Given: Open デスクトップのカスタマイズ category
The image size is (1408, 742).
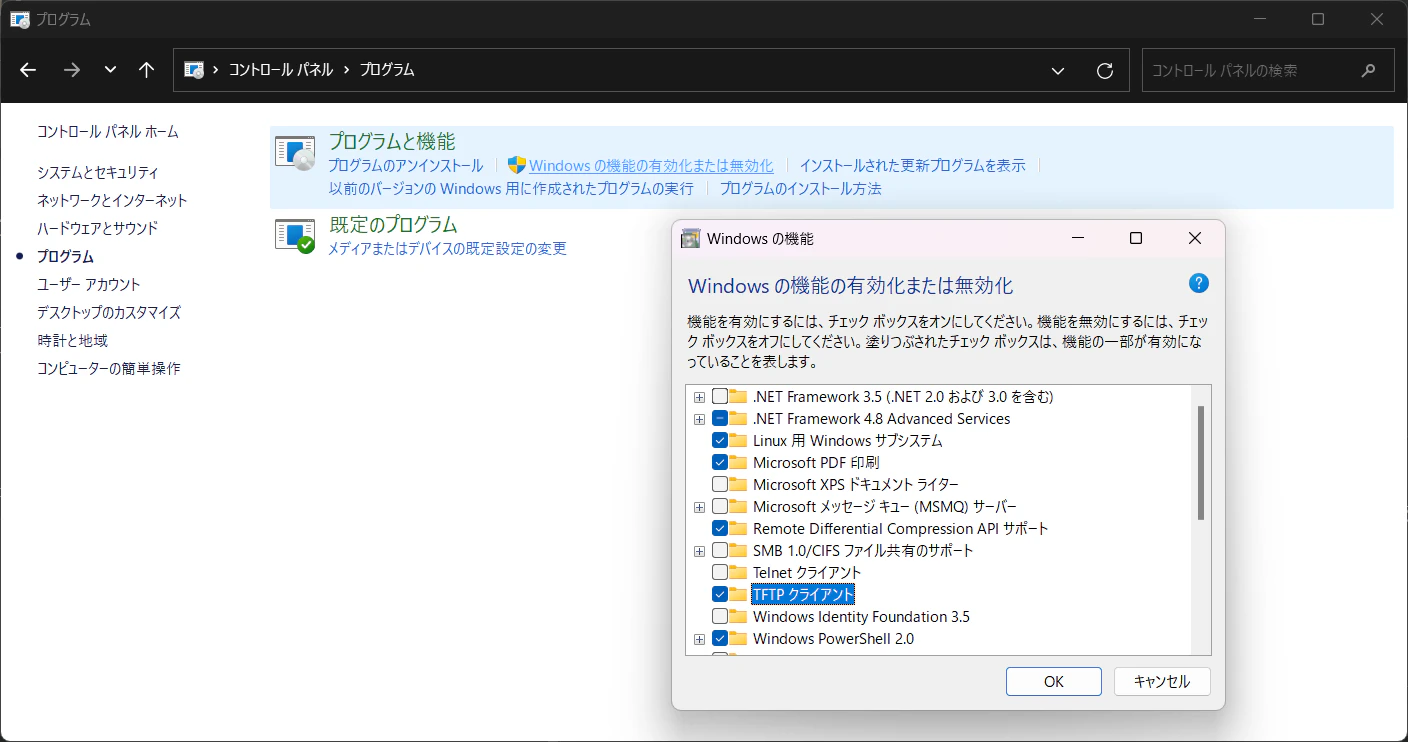Looking at the screenshot, I should click(x=109, y=313).
